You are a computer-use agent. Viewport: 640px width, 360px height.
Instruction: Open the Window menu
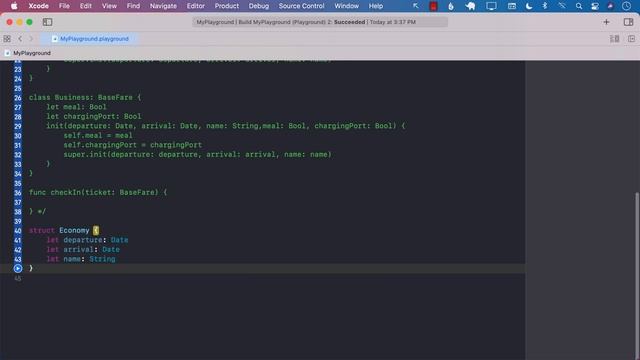coord(347,6)
